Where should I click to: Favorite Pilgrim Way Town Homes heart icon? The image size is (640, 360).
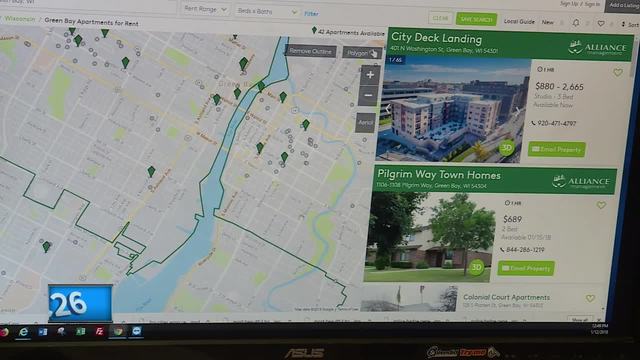pos(601,205)
